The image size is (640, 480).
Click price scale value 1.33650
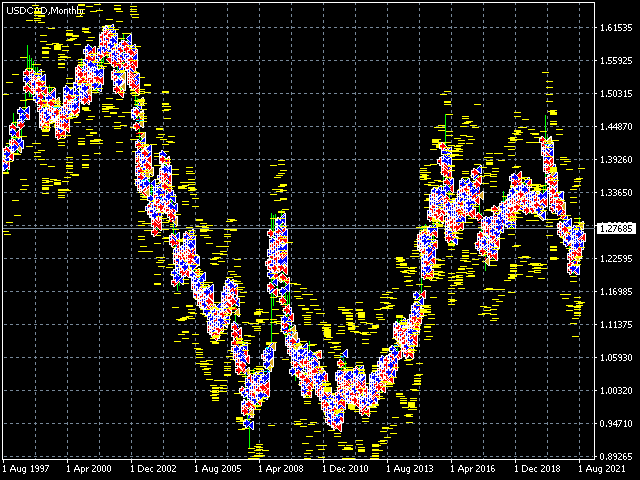coord(616,192)
